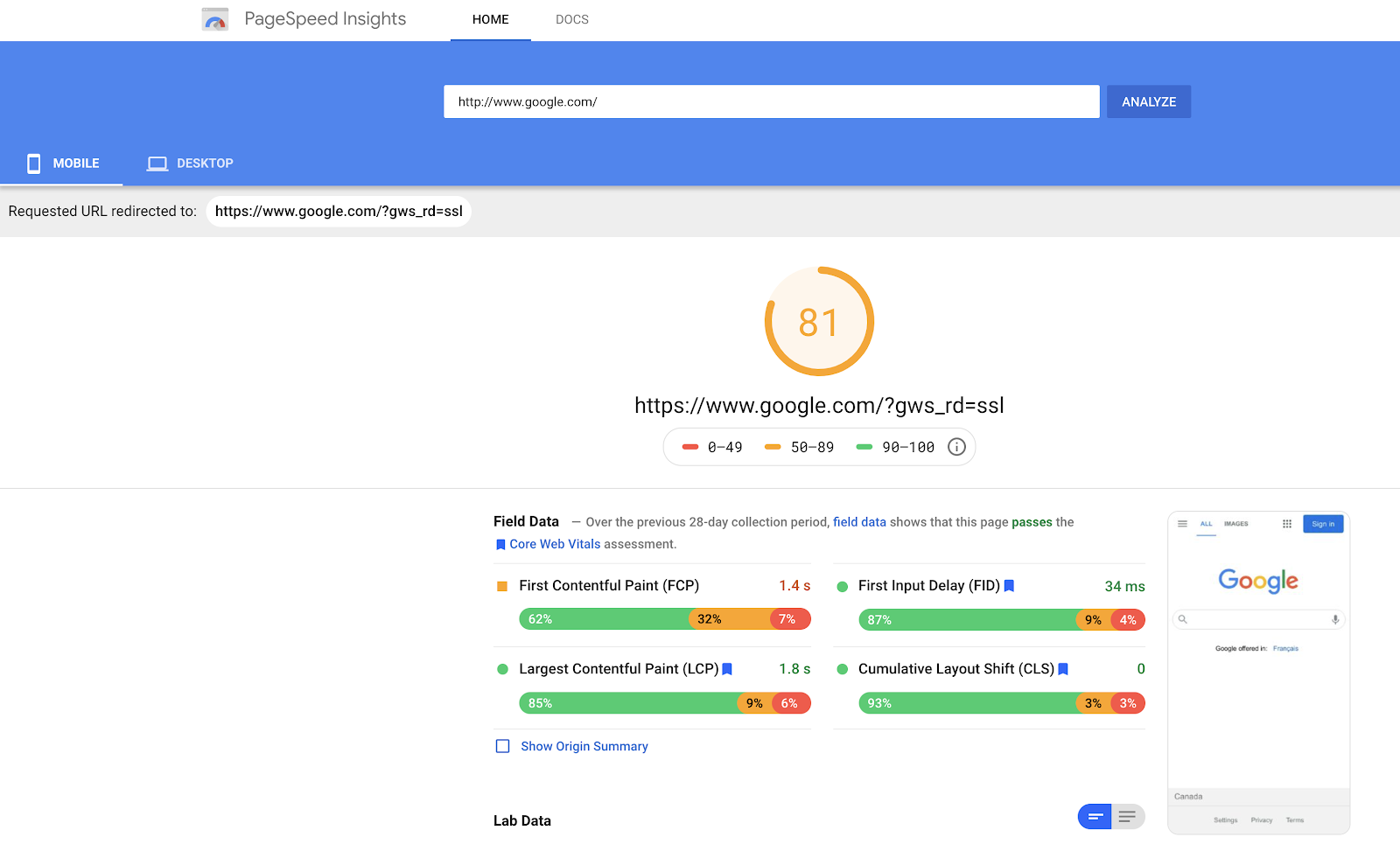The width and height of the screenshot is (1400, 844).
Task: Select the MOBILE tab
Action: [x=61, y=164]
